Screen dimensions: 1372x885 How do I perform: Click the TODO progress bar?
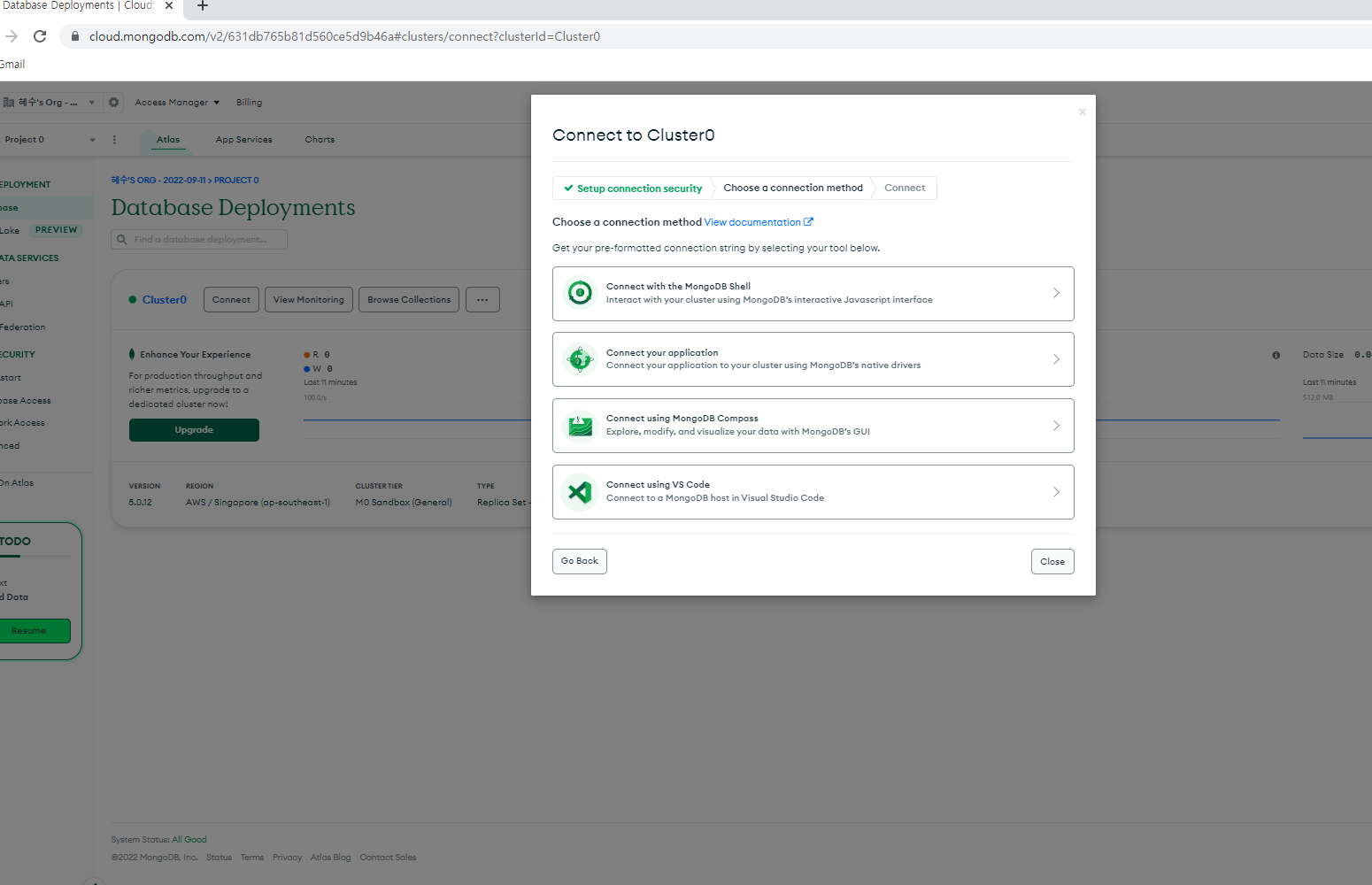click(x=35, y=556)
